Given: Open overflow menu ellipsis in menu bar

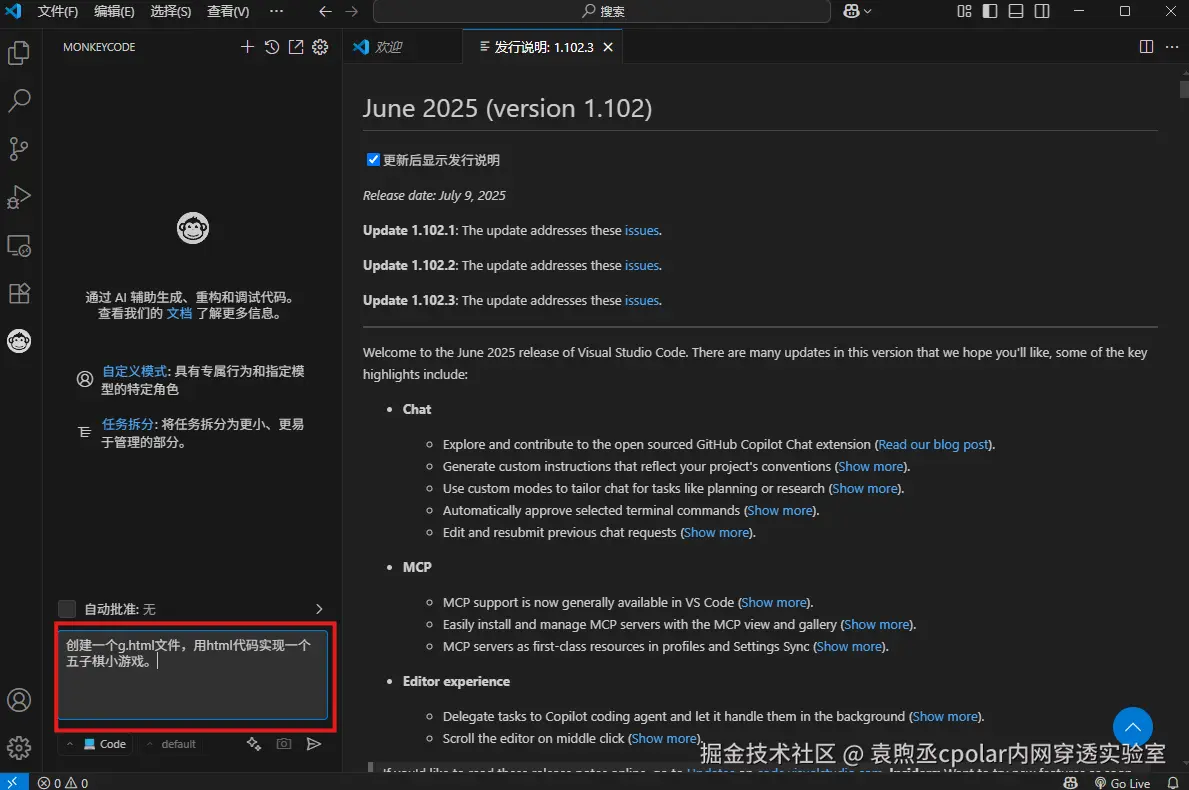Looking at the screenshot, I should 276,11.
